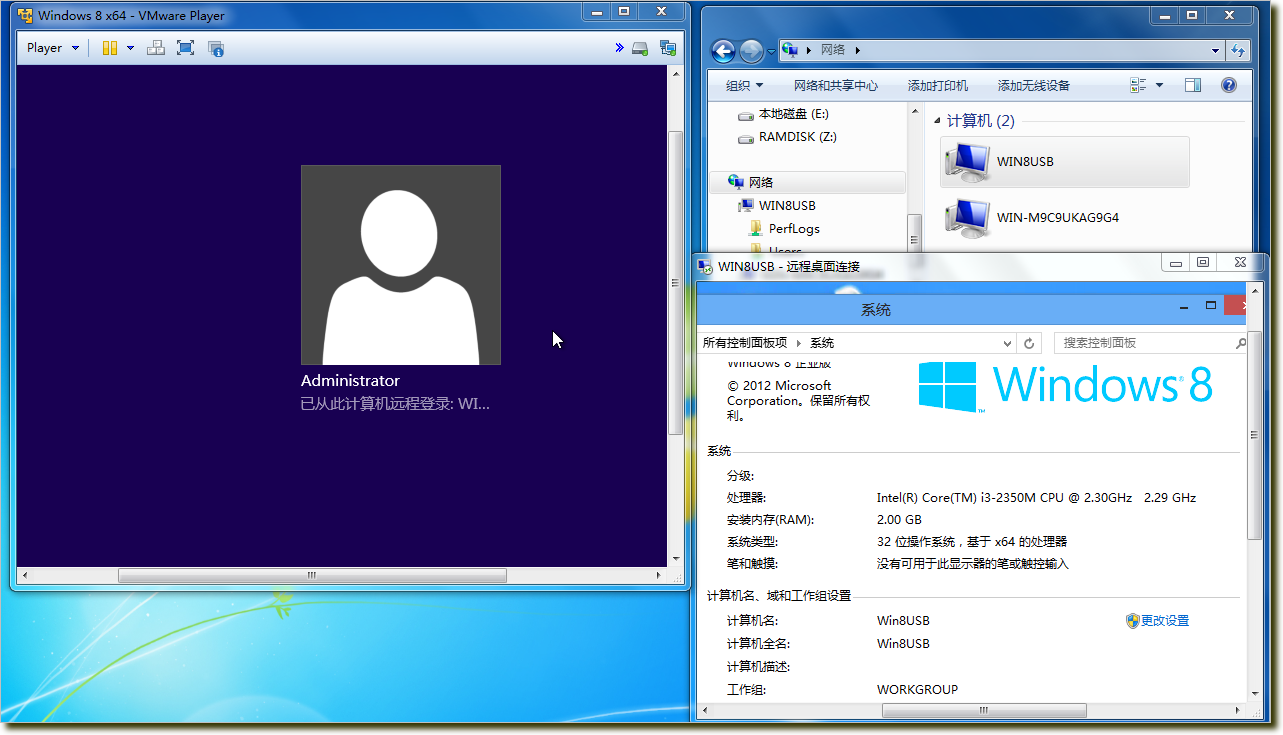
Task: Open the Player menu in VMware Player
Action: 52,48
